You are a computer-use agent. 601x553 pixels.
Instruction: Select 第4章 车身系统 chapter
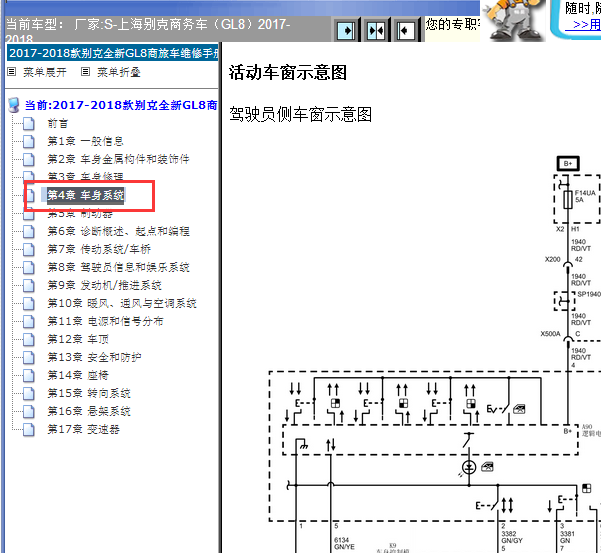(85, 195)
